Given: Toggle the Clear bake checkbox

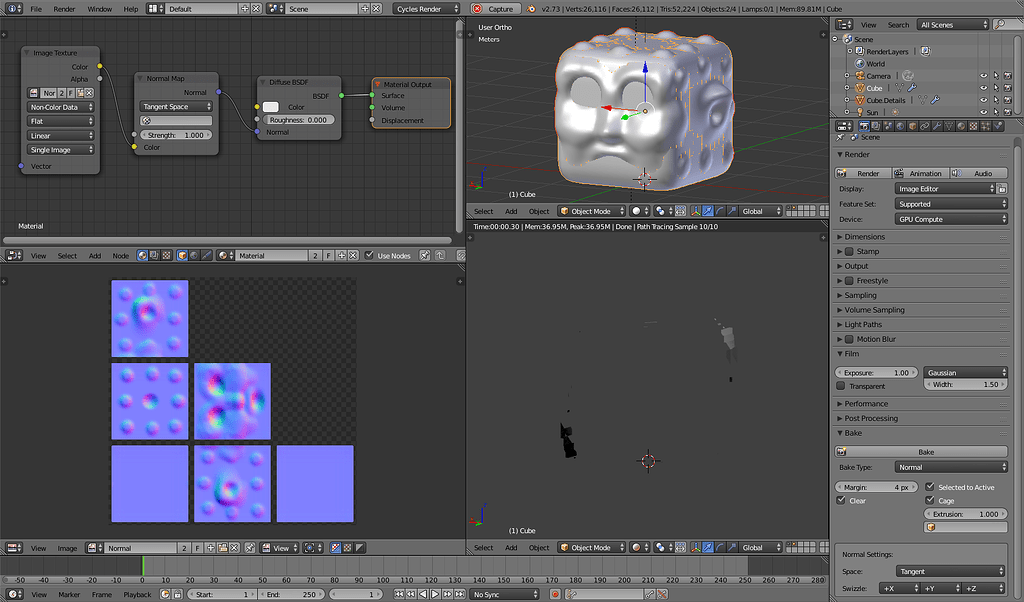Looking at the screenshot, I should [x=840, y=500].
